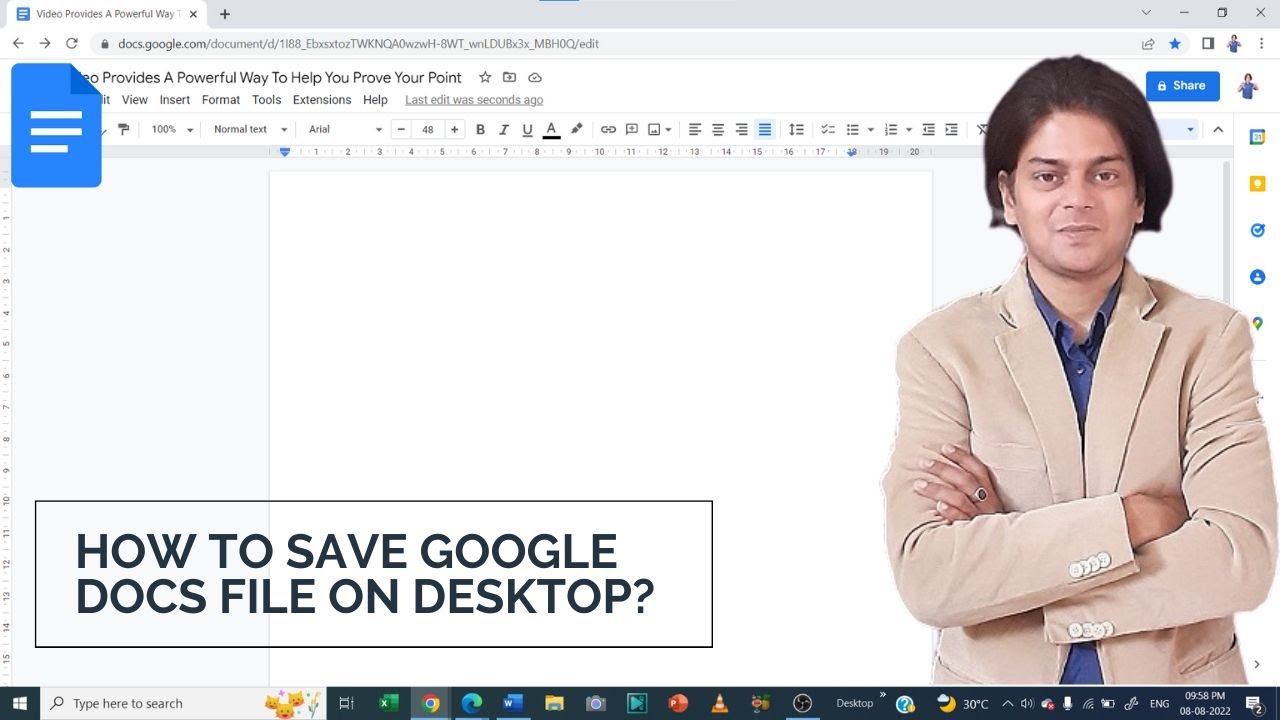Open the Format menu
This screenshot has width=1280, height=720.
point(221,100)
